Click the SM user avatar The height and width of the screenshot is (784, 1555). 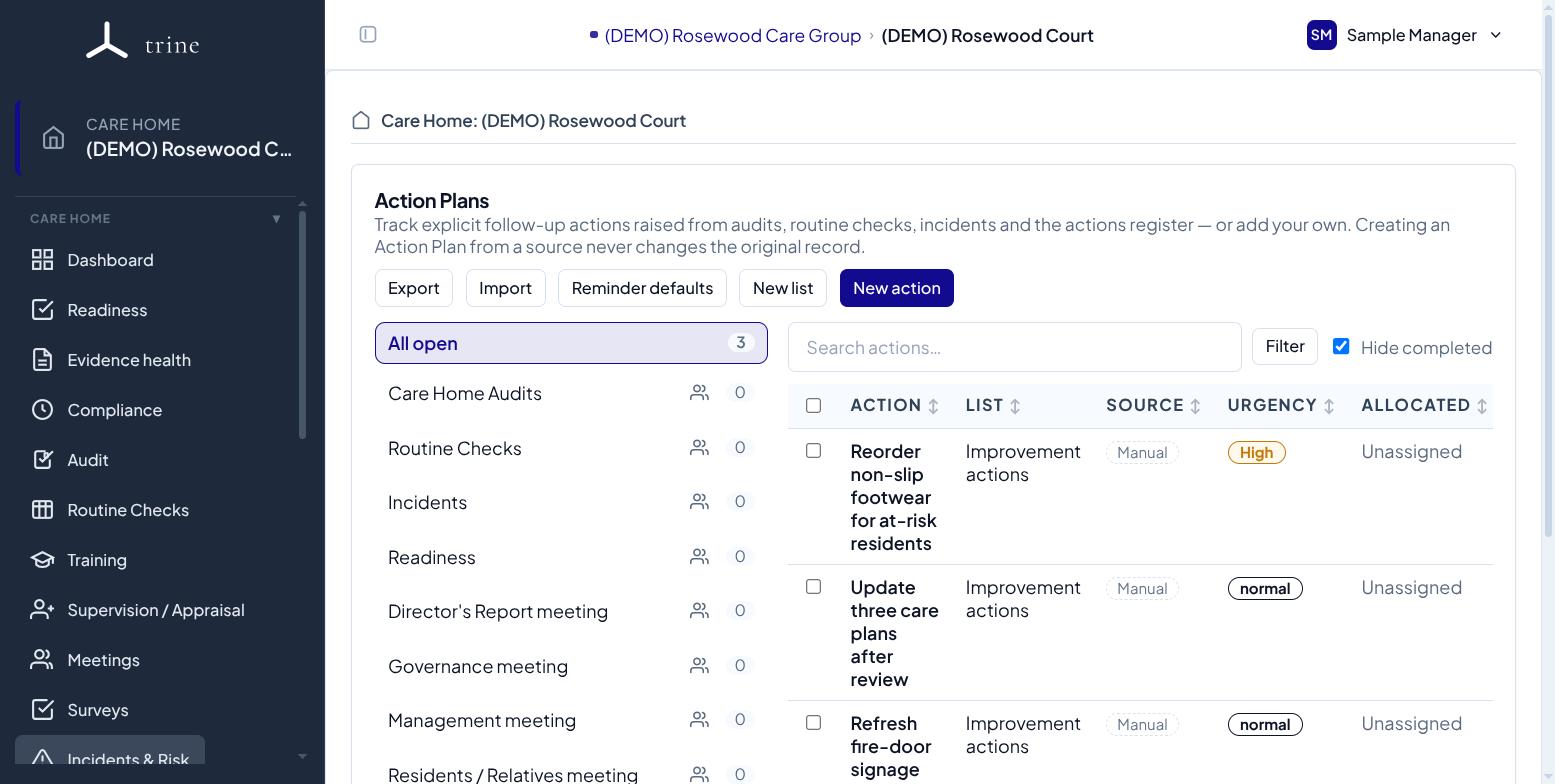[1321, 35]
